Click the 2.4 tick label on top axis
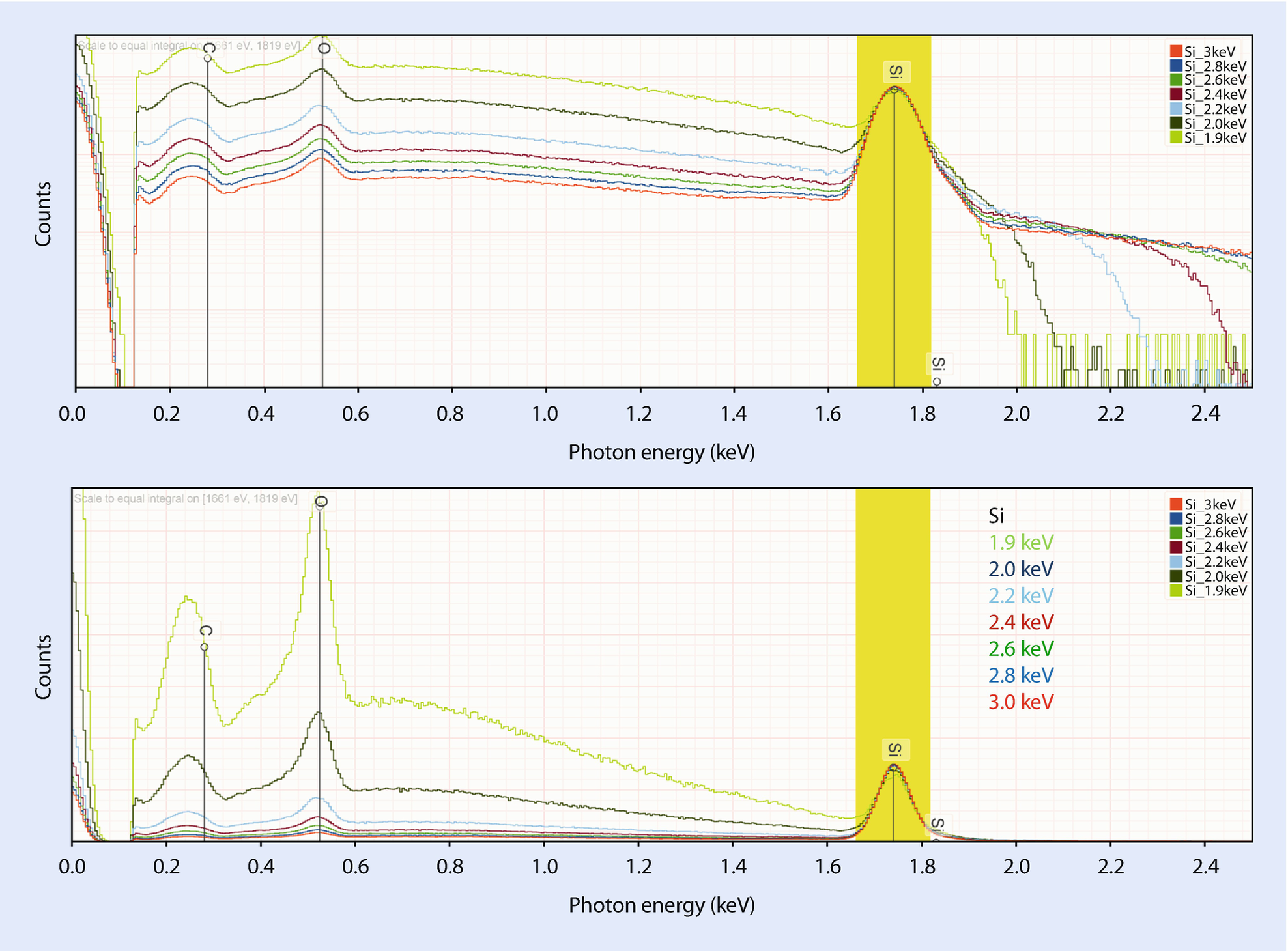This screenshot has width=1288, height=951. [1205, 414]
